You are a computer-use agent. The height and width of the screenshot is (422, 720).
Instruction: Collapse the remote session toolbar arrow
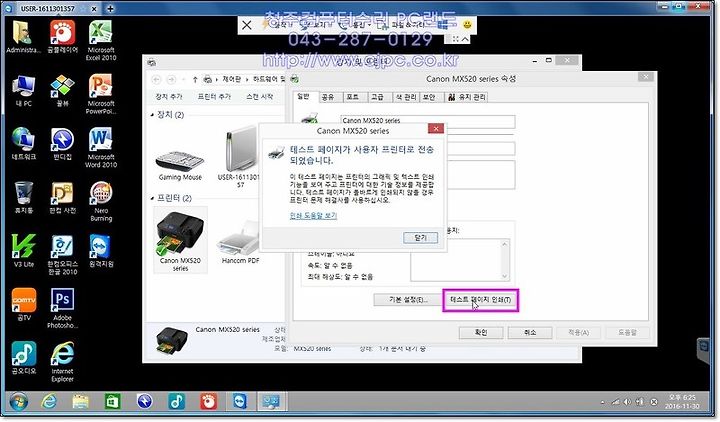click(465, 39)
